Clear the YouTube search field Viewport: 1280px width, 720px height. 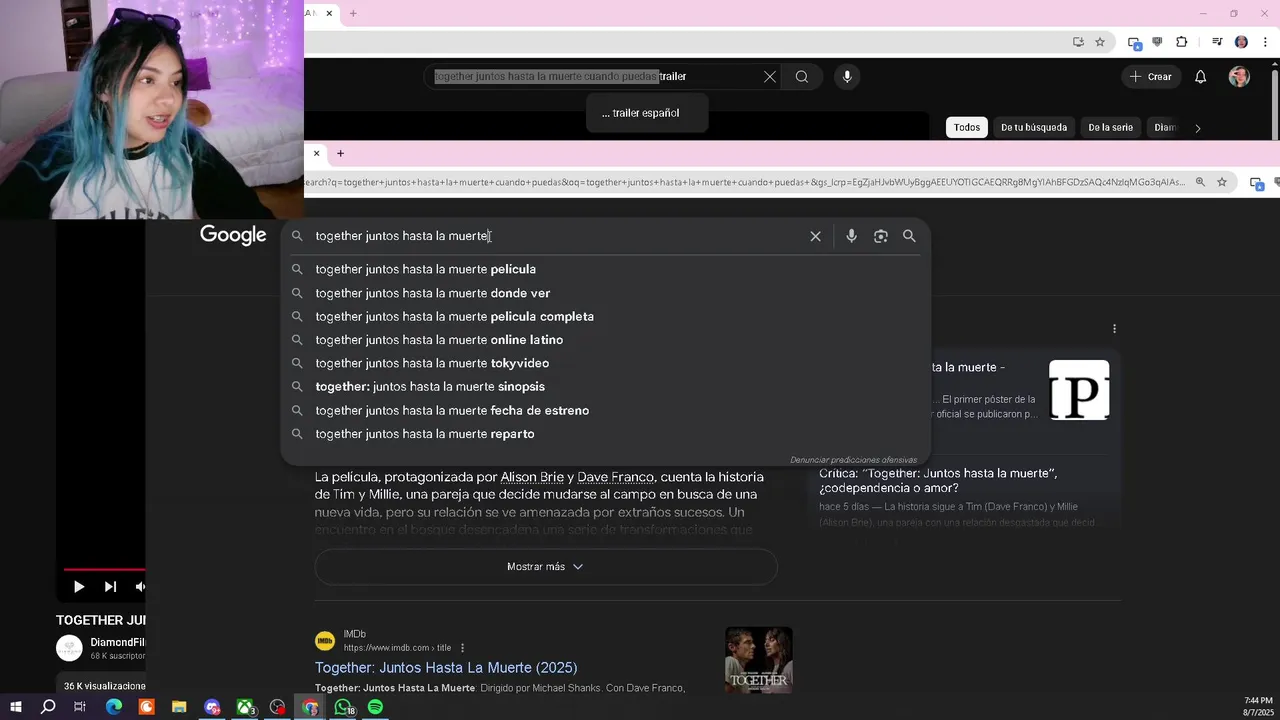pos(769,77)
